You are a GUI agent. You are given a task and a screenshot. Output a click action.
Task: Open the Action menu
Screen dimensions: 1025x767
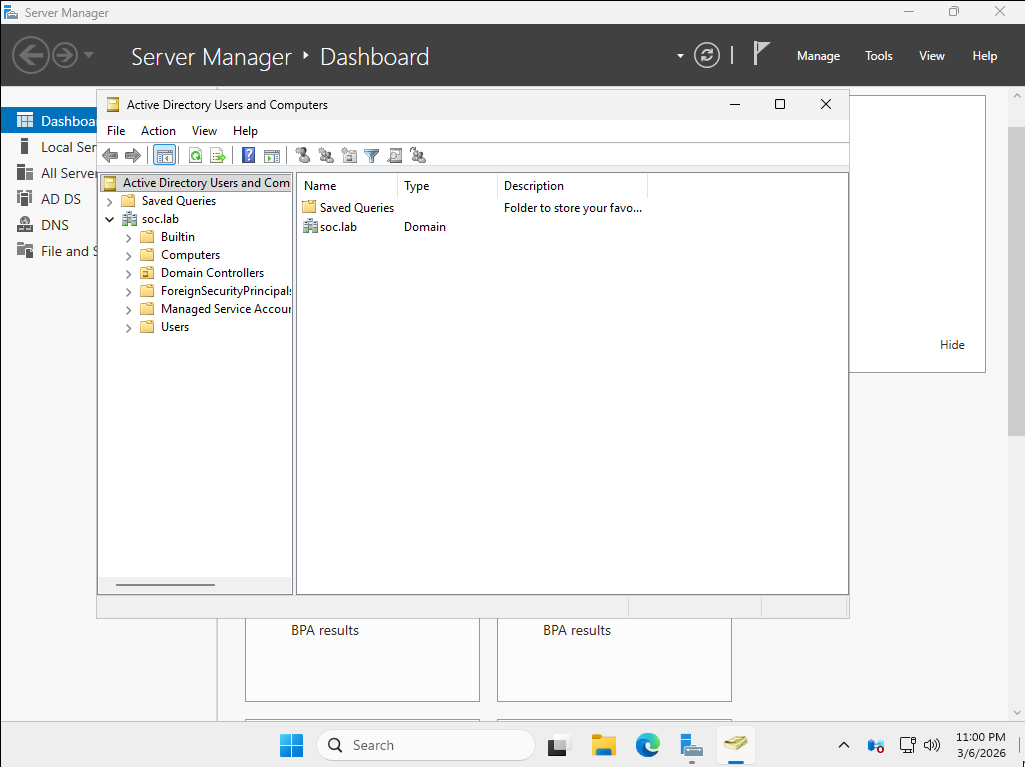coord(158,131)
